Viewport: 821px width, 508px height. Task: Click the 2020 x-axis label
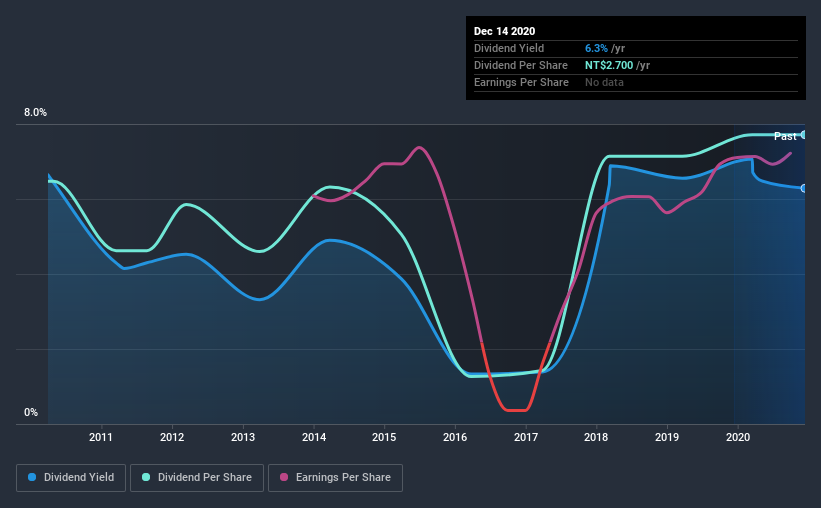(x=738, y=437)
